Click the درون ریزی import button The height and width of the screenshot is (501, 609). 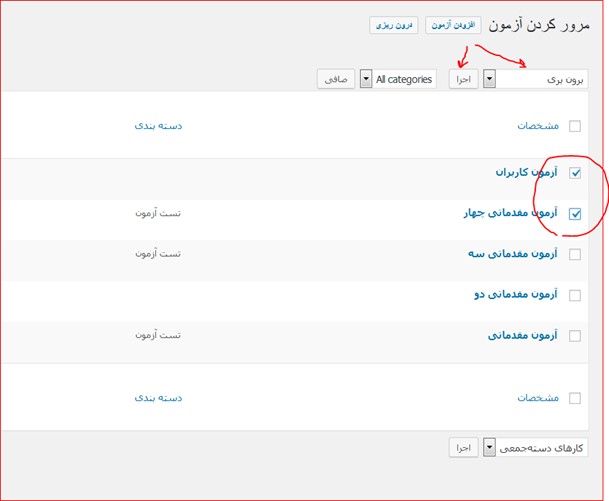click(x=395, y=25)
